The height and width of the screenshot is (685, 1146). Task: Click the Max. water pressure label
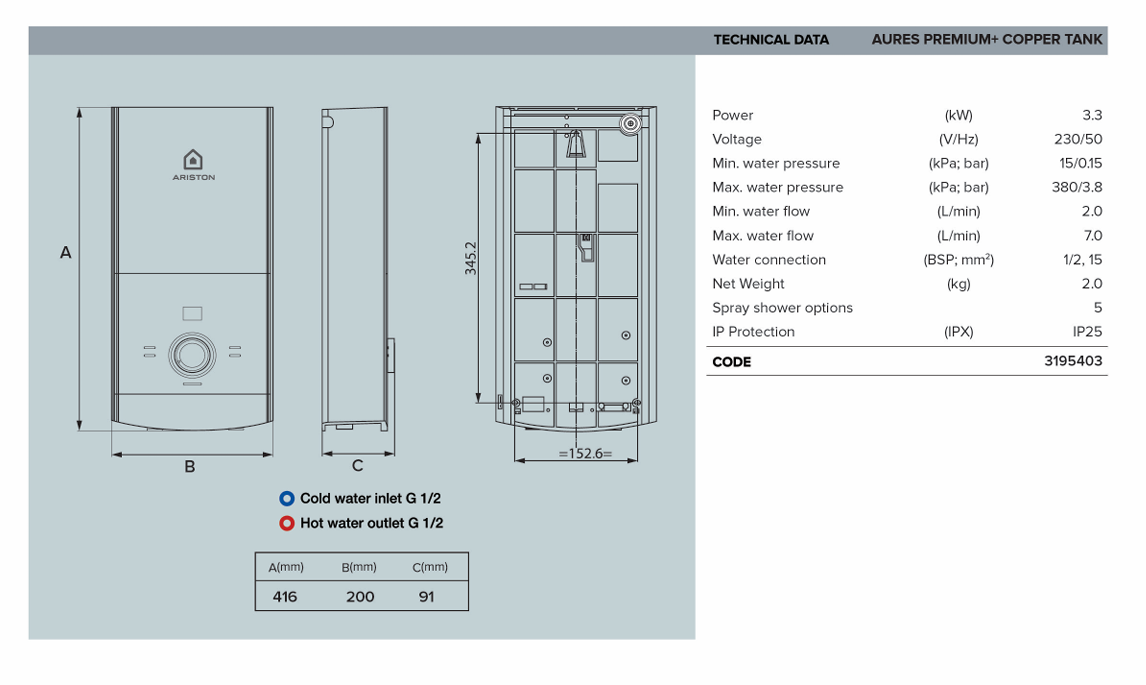click(778, 188)
